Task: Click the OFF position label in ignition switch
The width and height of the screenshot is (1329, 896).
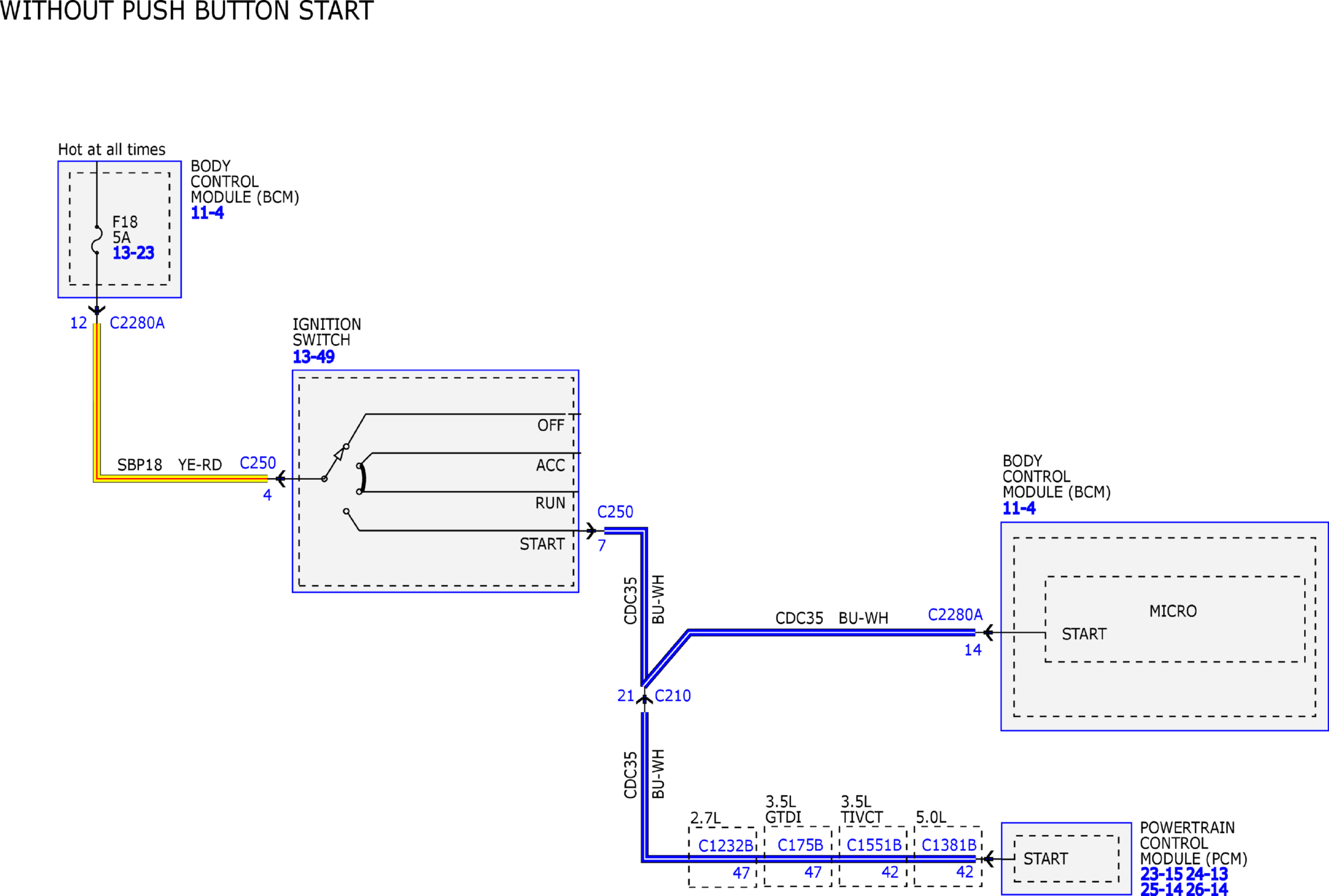Action: (551, 426)
